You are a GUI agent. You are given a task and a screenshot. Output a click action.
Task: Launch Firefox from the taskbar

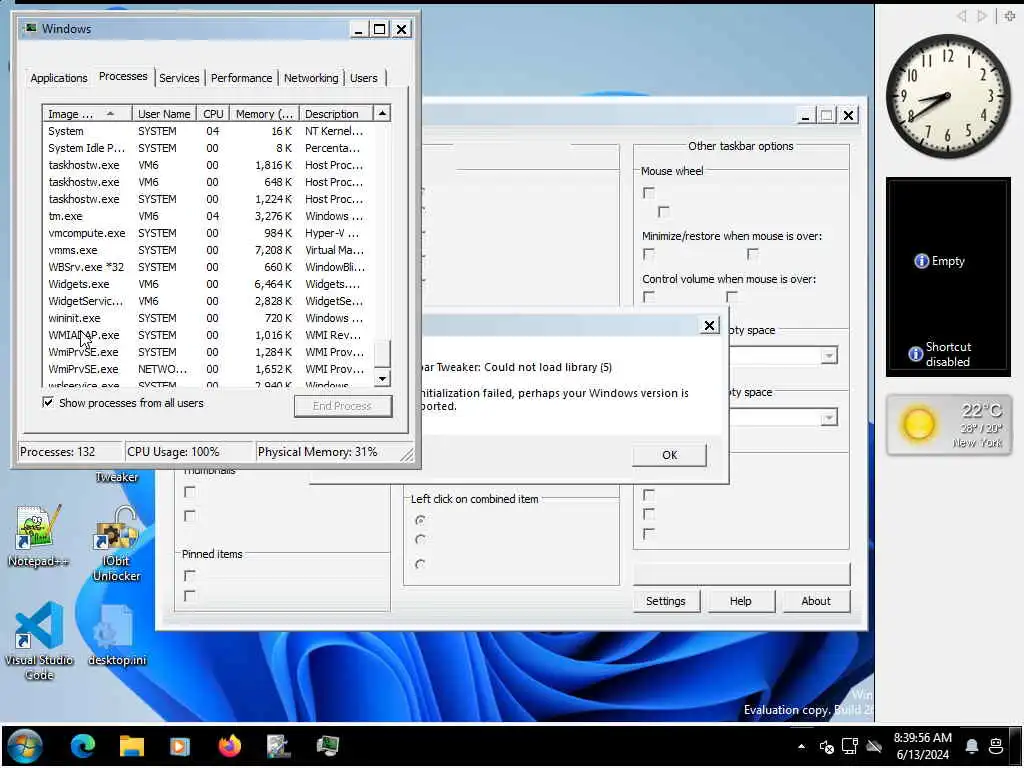(229, 745)
